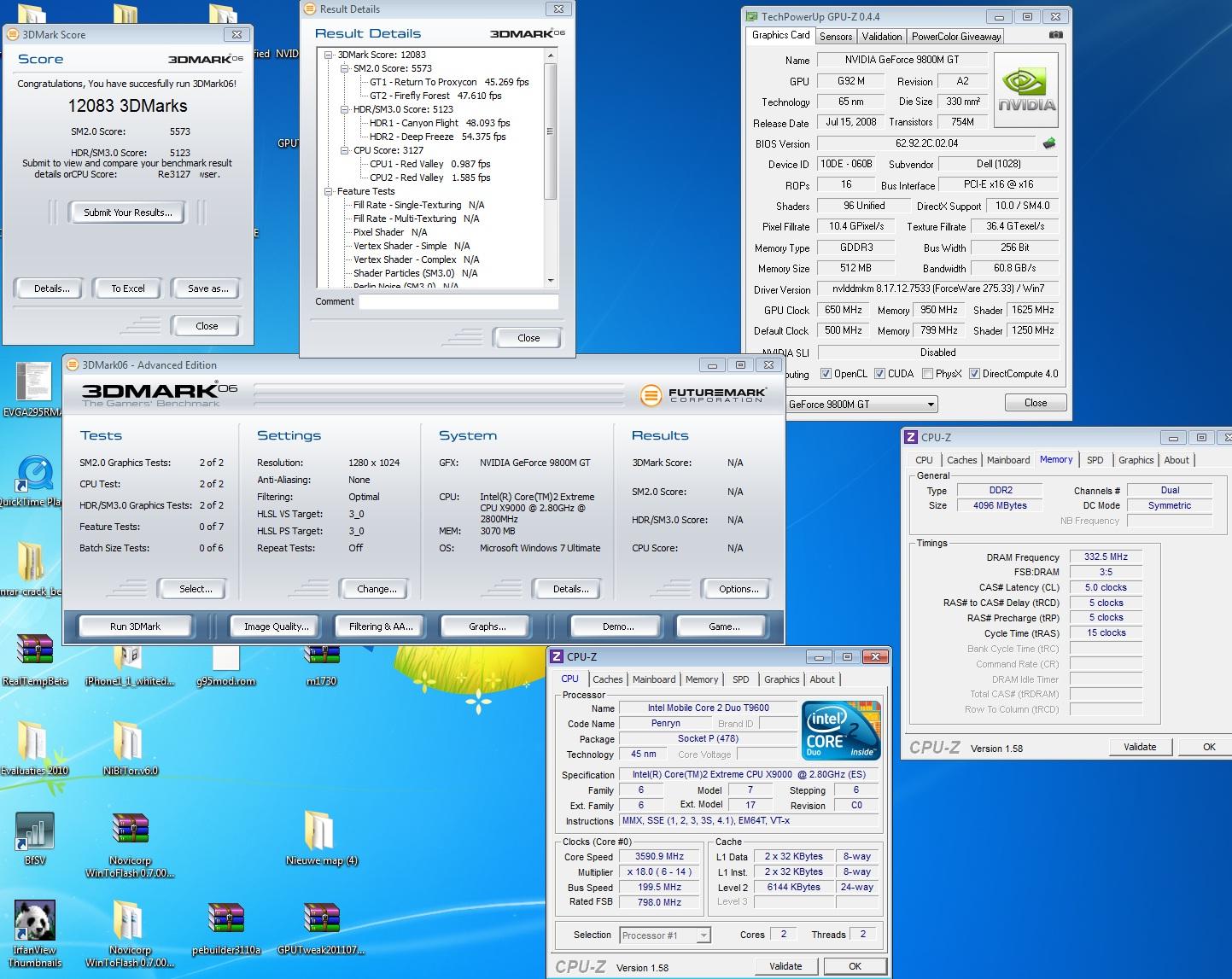Click the Tests Select button
This screenshot has width=1232, height=979.
pyautogui.click(x=196, y=589)
